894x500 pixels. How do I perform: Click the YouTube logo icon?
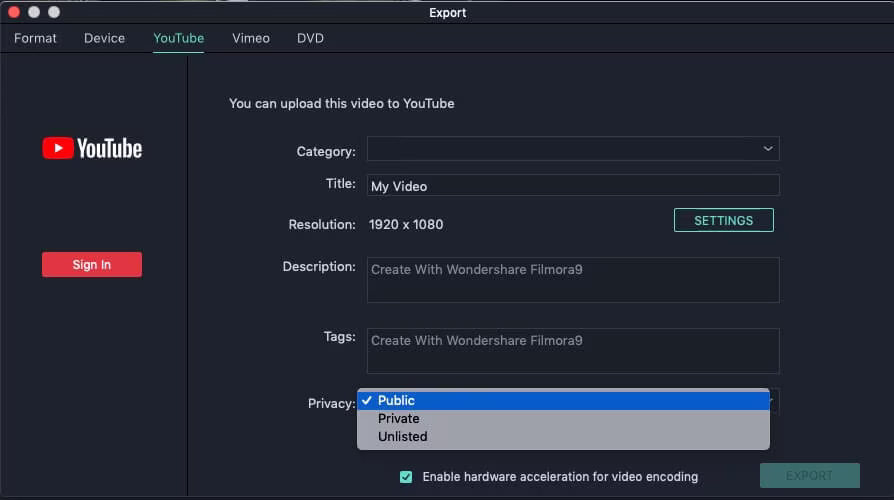point(91,149)
